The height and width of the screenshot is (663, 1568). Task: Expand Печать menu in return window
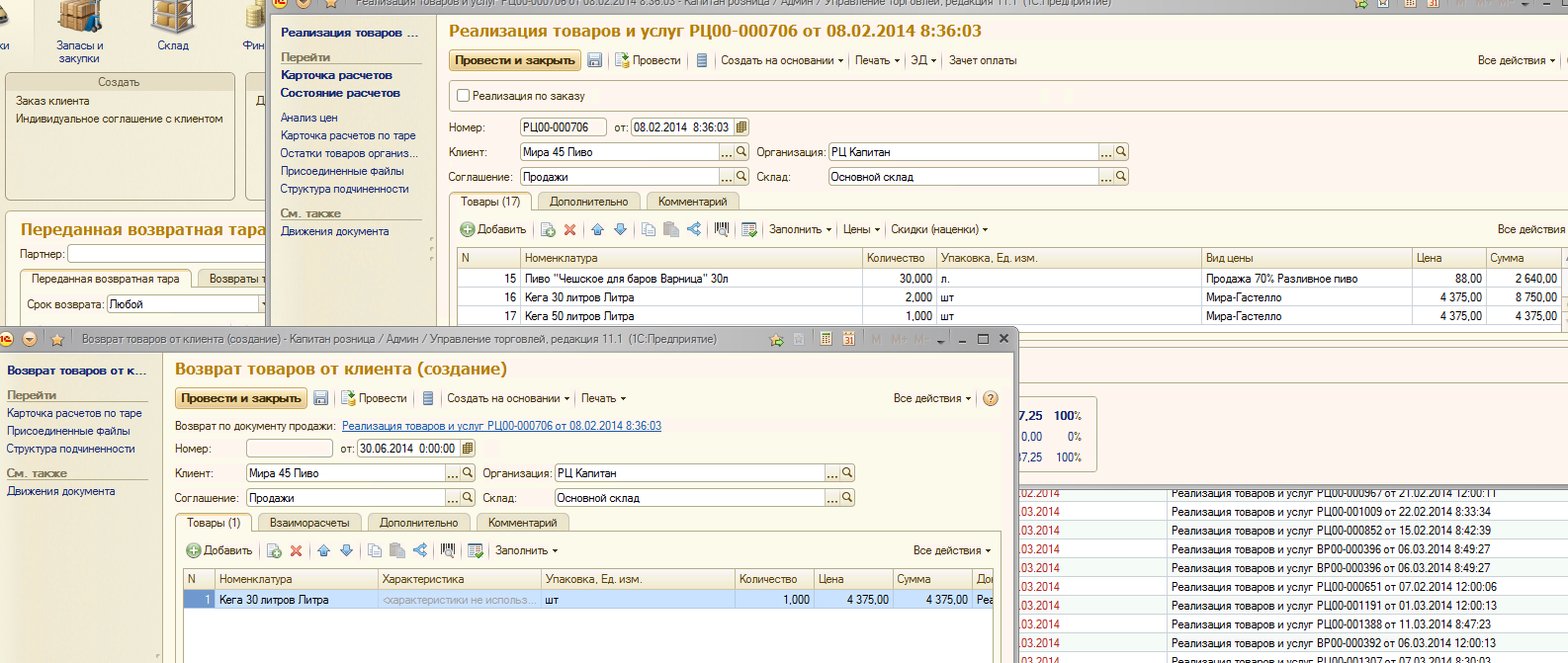[x=603, y=398]
